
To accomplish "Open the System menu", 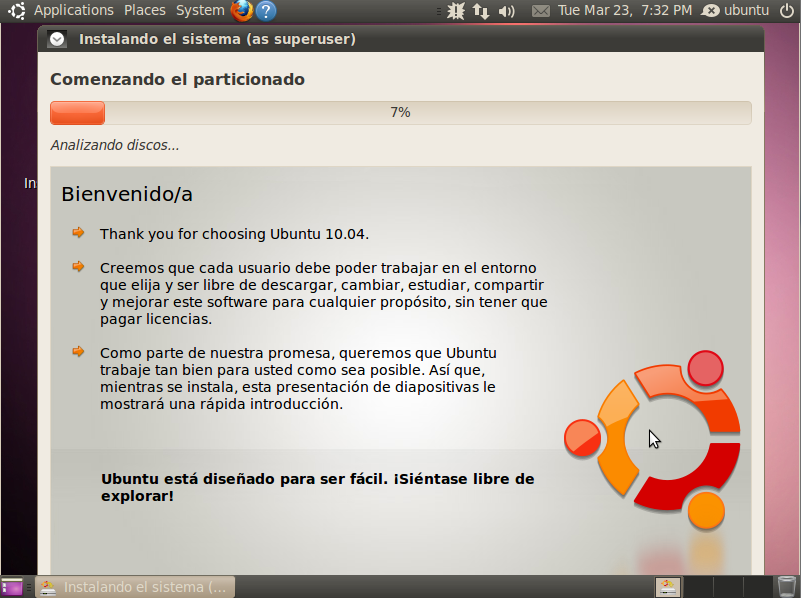I will 200,10.
